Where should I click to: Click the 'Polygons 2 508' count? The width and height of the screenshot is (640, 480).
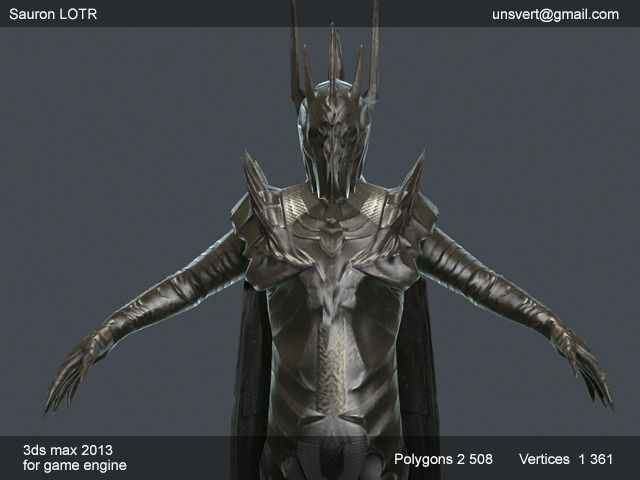click(443, 459)
